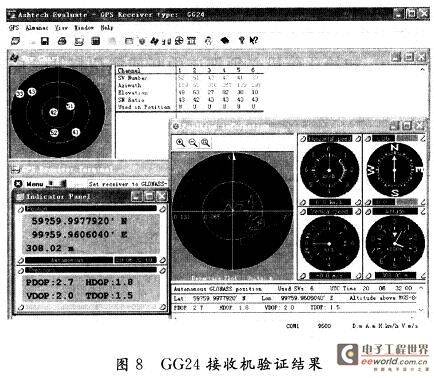Click the compass gauge showing N and S
Viewport: 434px width, 378px height.
coord(395,170)
